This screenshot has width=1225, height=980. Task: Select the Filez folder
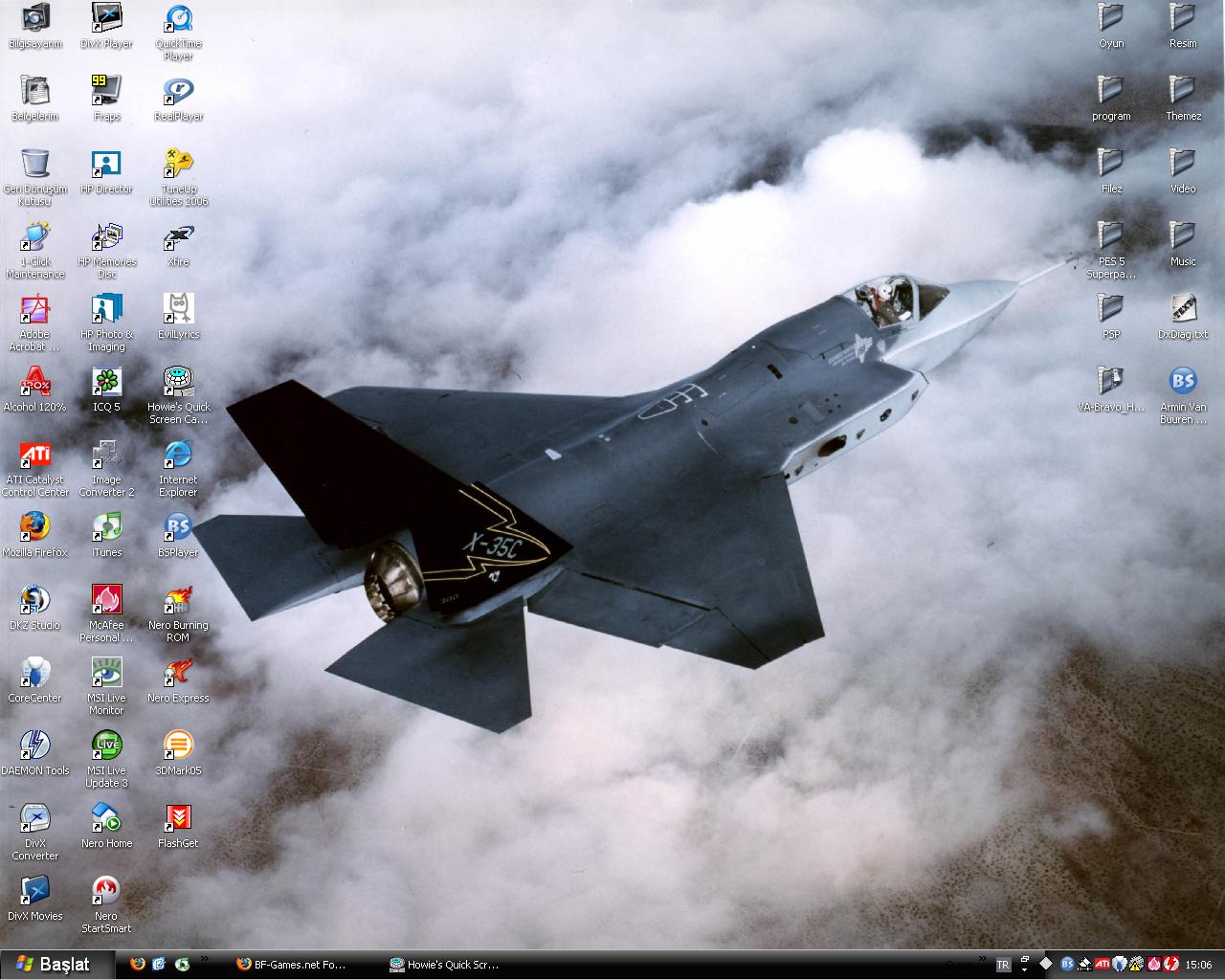click(x=1111, y=172)
